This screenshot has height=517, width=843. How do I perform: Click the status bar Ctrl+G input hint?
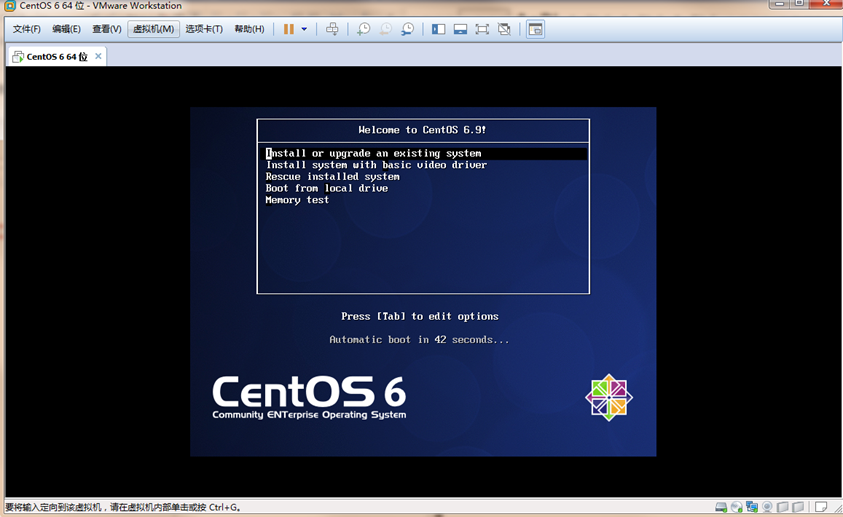point(123,507)
